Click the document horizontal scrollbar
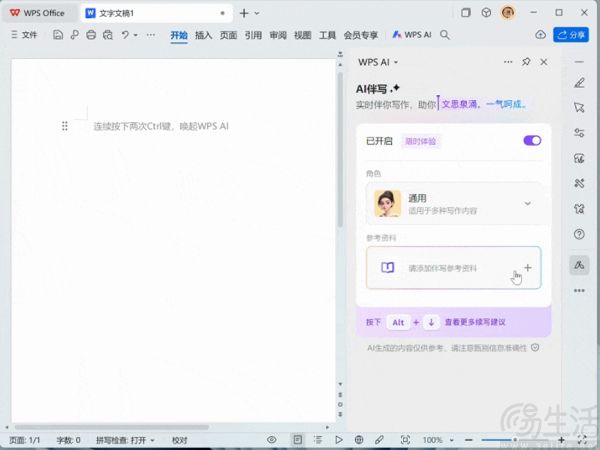 (x=112, y=427)
